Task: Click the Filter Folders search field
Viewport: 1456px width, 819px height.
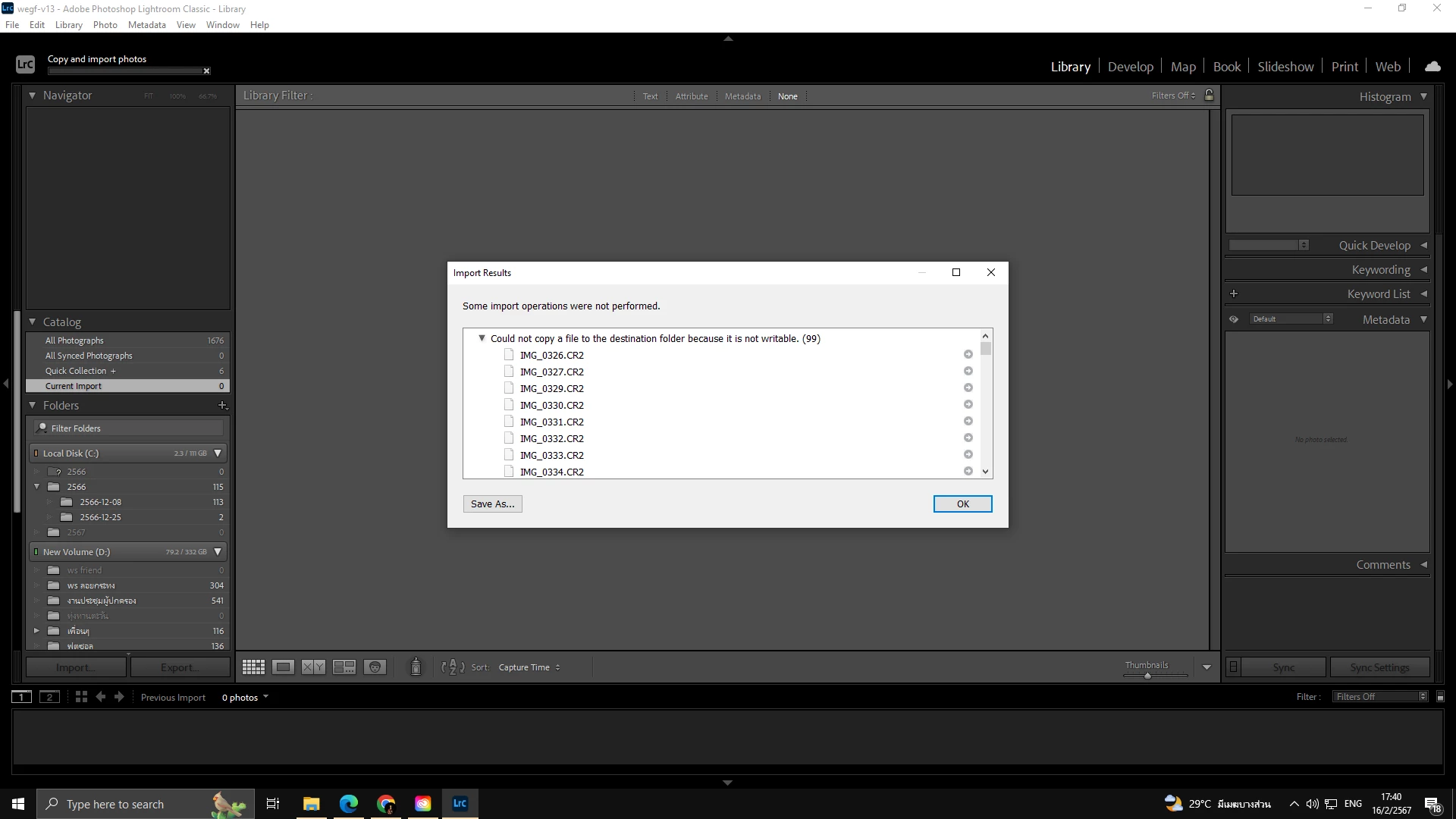Action: [129, 428]
